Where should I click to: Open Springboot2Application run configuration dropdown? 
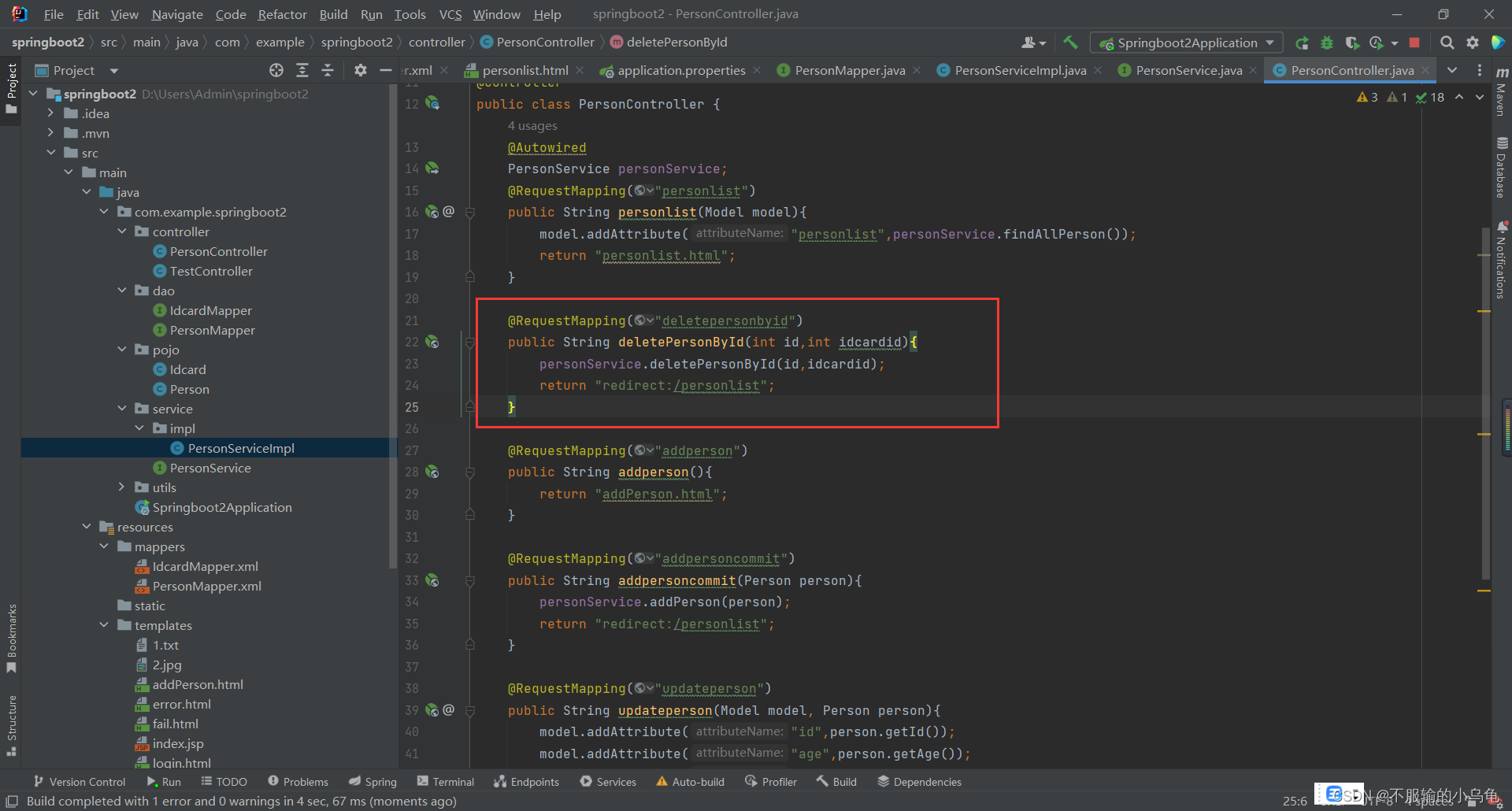tap(1186, 43)
